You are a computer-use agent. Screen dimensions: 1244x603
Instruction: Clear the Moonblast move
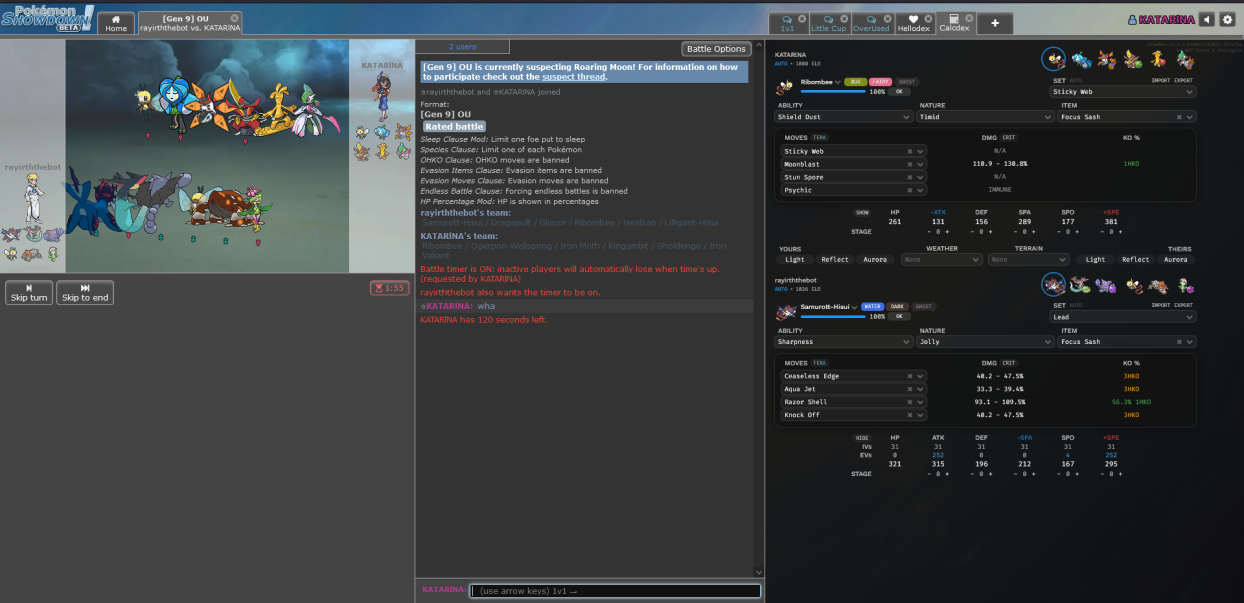click(x=910, y=164)
